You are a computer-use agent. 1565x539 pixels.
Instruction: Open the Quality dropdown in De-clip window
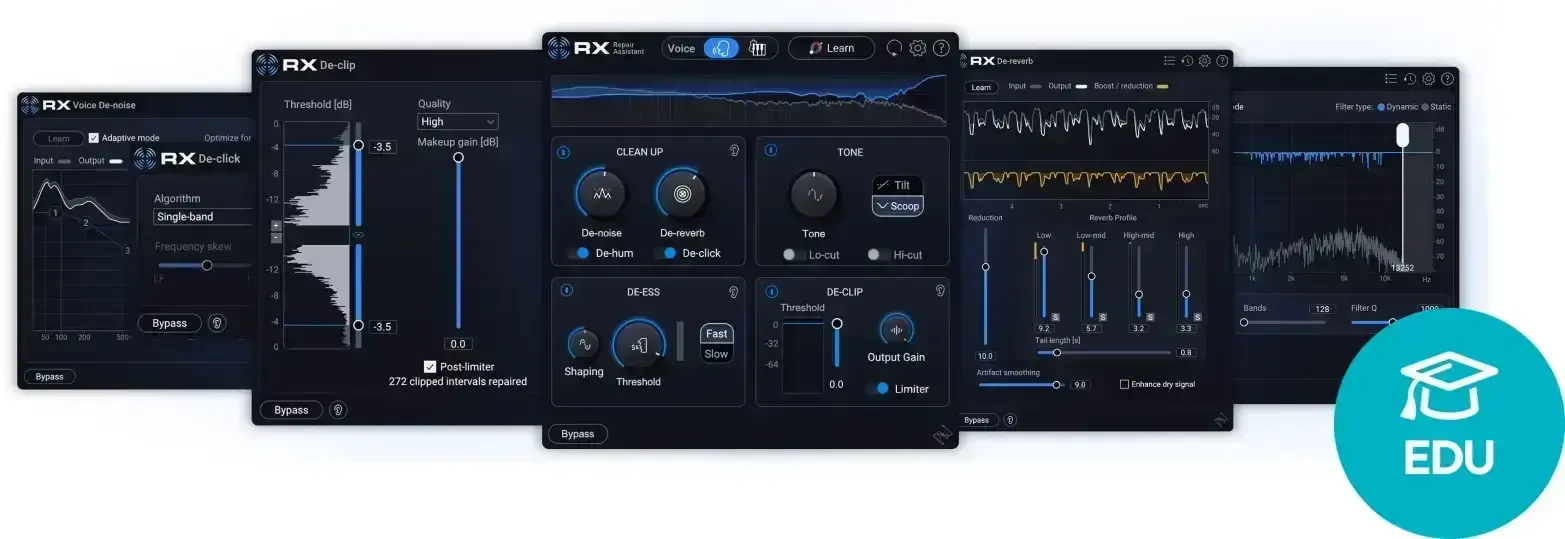point(458,122)
